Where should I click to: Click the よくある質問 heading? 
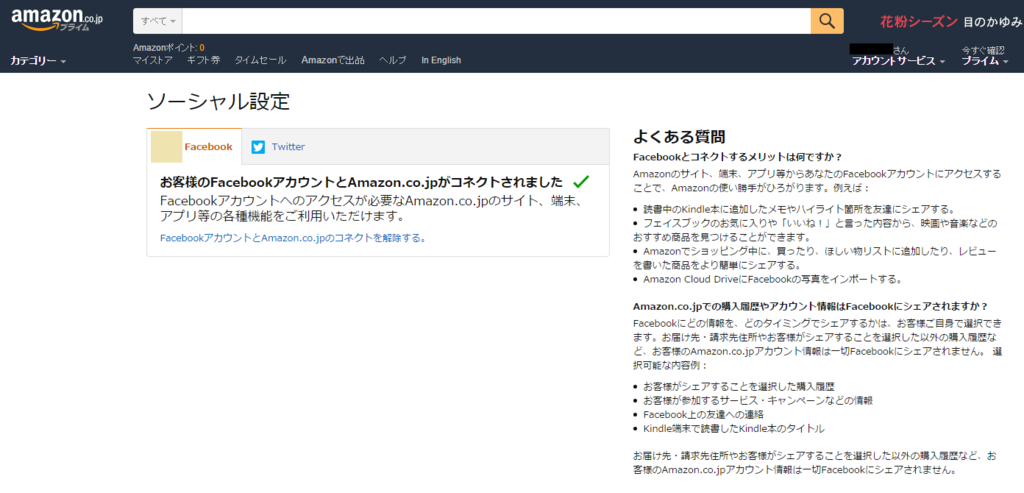(x=679, y=137)
